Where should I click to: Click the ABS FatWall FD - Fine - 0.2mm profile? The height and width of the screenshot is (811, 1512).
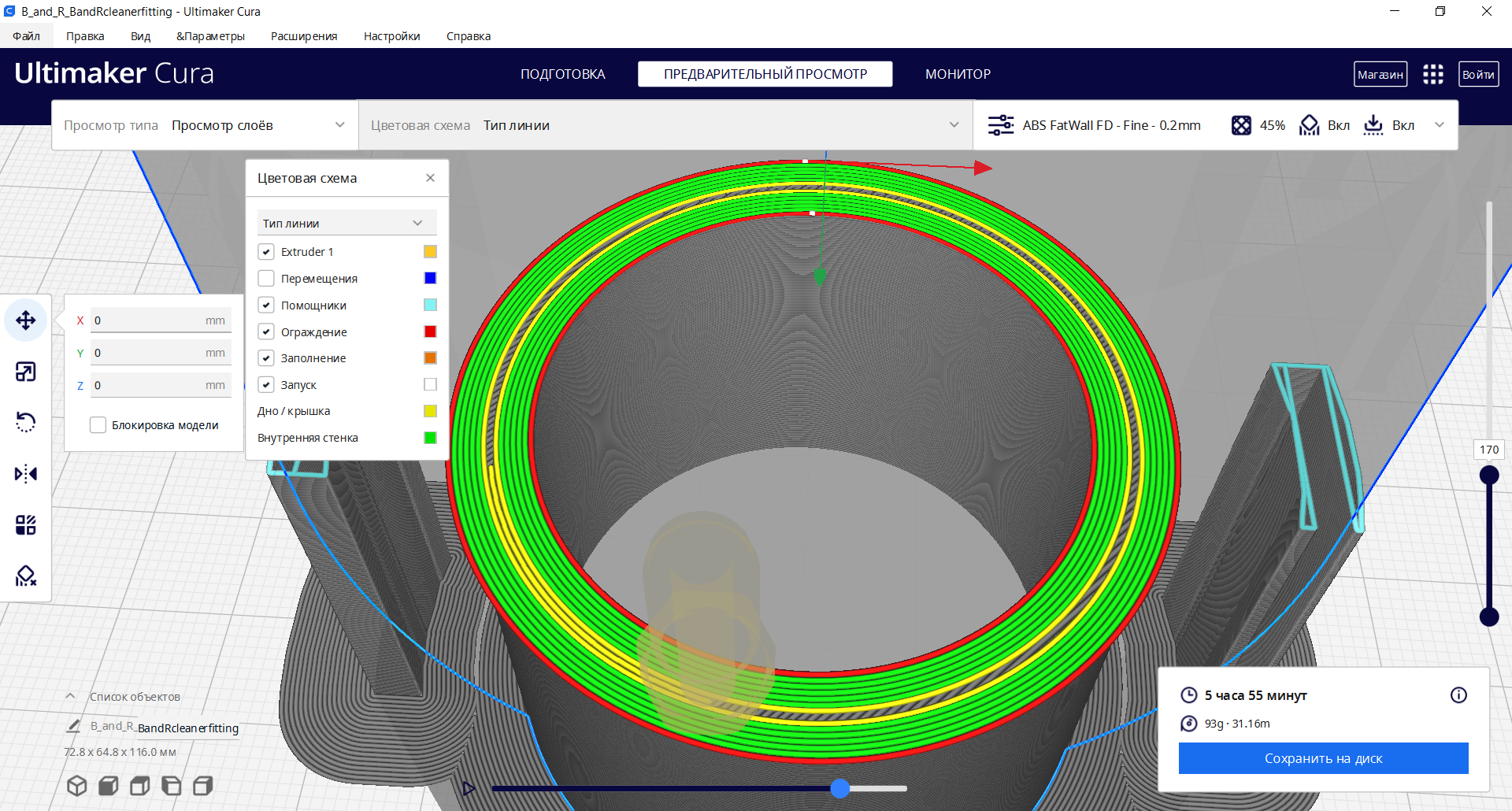[1111, 125]
